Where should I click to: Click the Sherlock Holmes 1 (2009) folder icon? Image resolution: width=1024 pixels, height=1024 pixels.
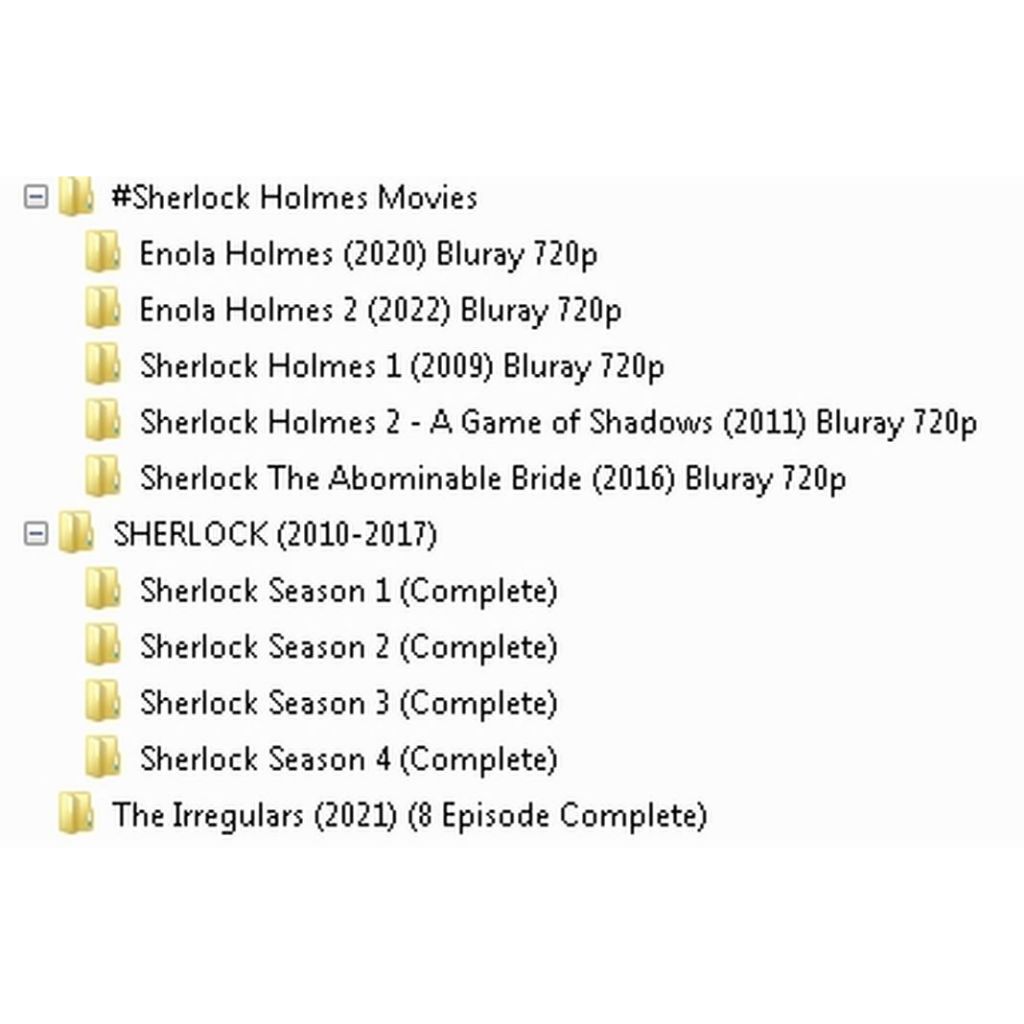click(x=103, y=364)
